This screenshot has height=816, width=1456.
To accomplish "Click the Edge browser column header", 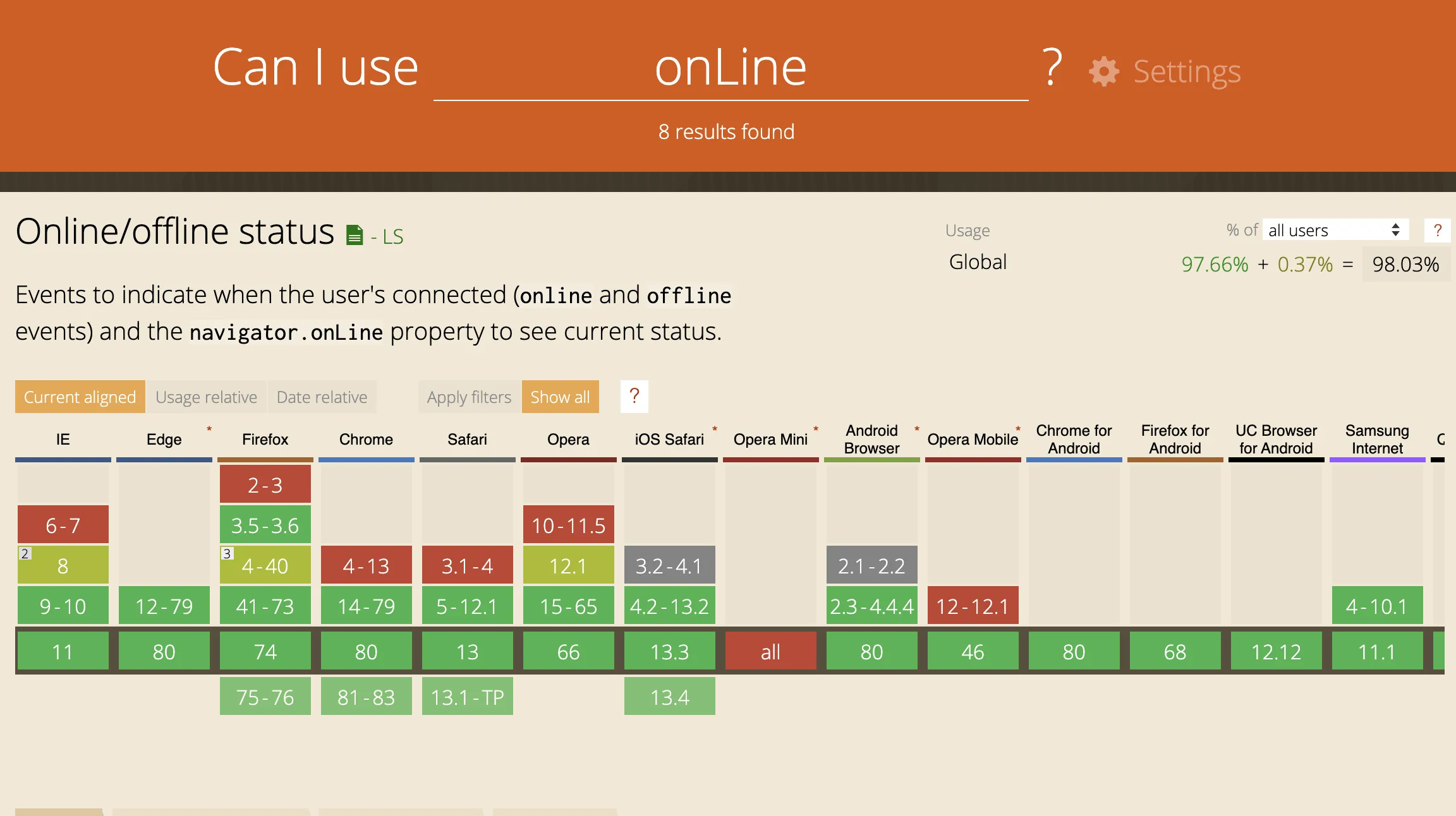I will (x=164, y=440).
